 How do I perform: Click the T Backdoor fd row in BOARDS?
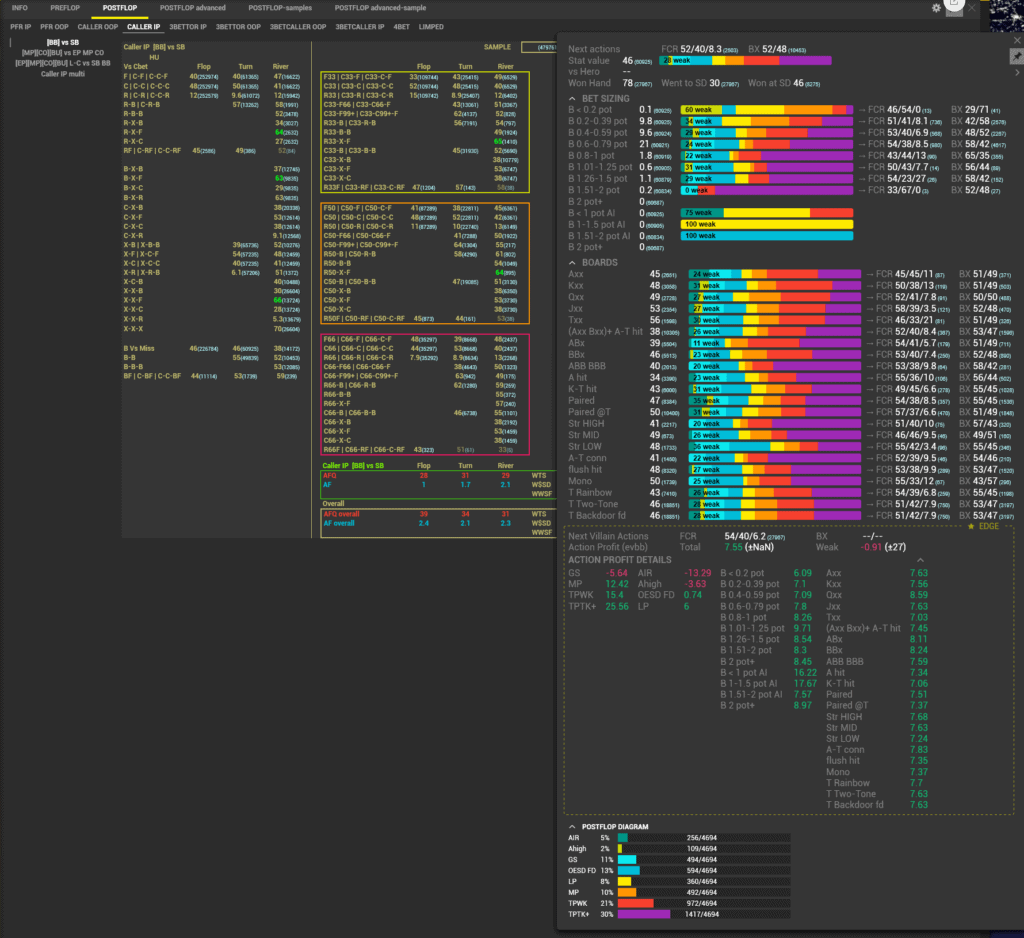(790, 515)
